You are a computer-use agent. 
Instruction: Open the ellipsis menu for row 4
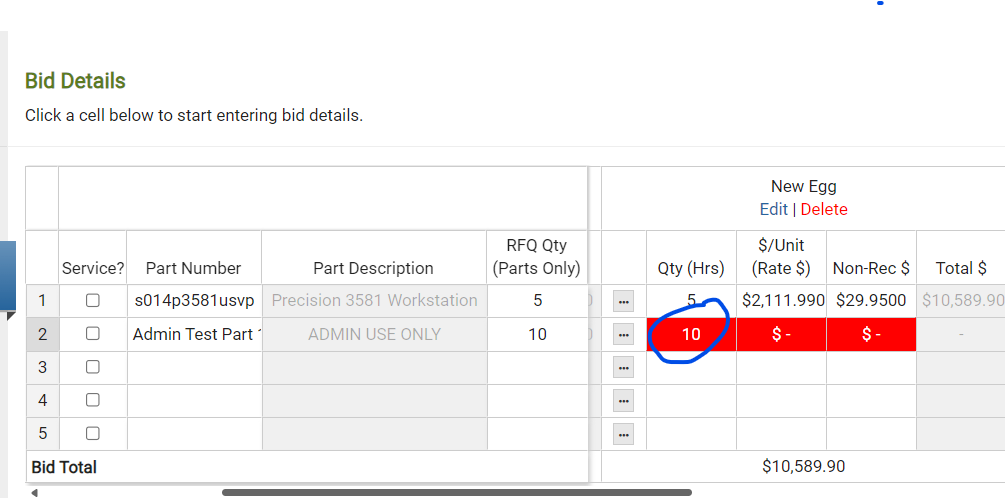pos(624,401)
